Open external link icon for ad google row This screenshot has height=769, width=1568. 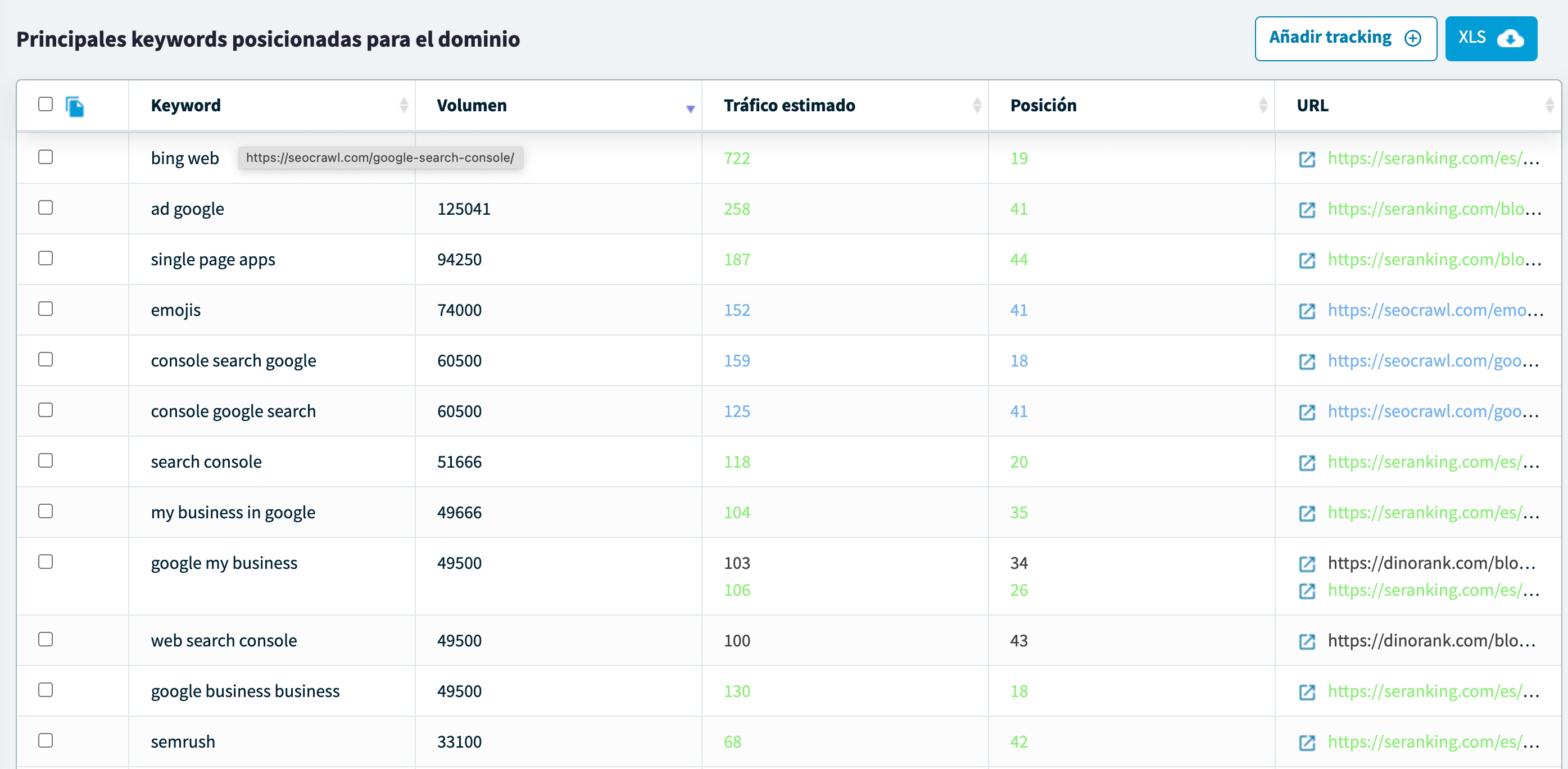[1307, 210]
